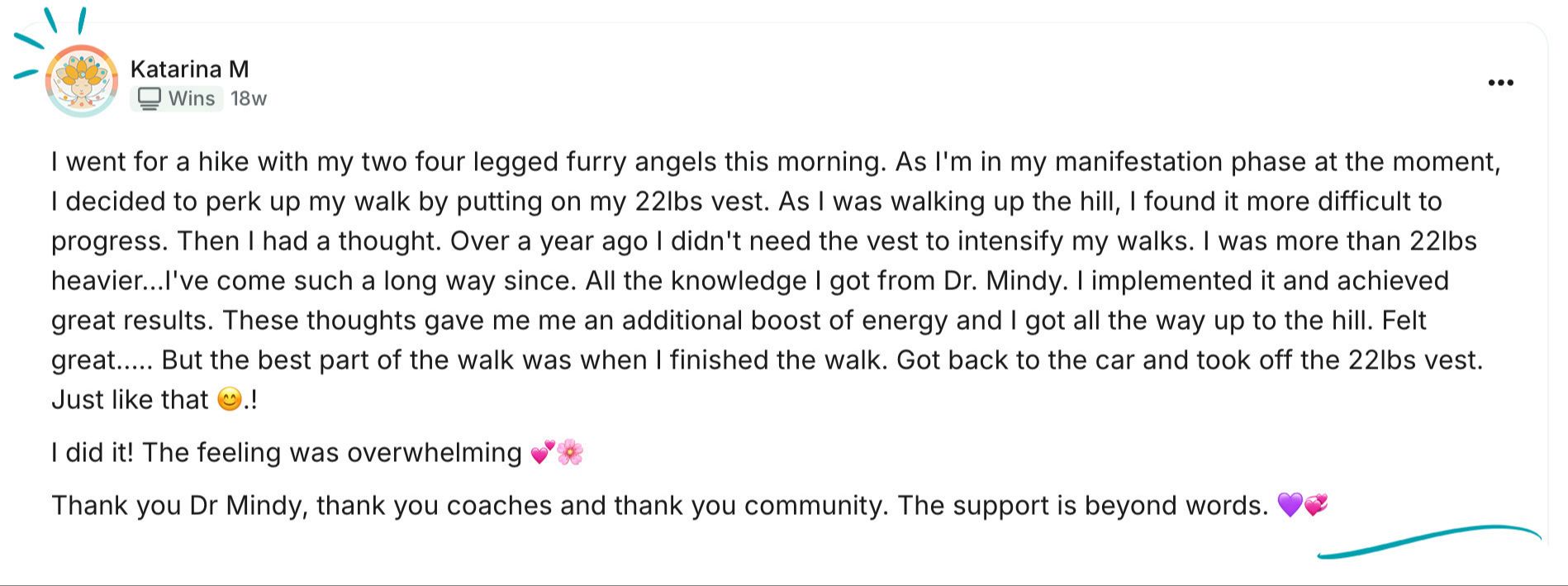This screenshot has width=1568, height=586.
Task: Click the 'I did it! The feeling was overwhelming' line
Action: [286, 453]
